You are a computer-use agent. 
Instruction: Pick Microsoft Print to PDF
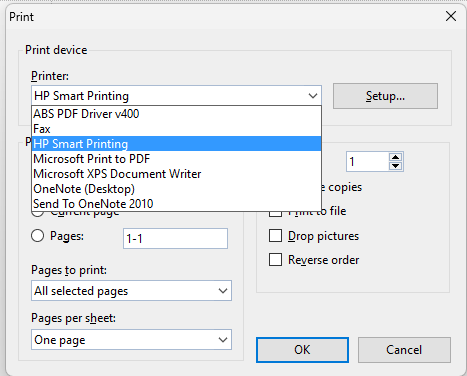(x=176, y=159)
